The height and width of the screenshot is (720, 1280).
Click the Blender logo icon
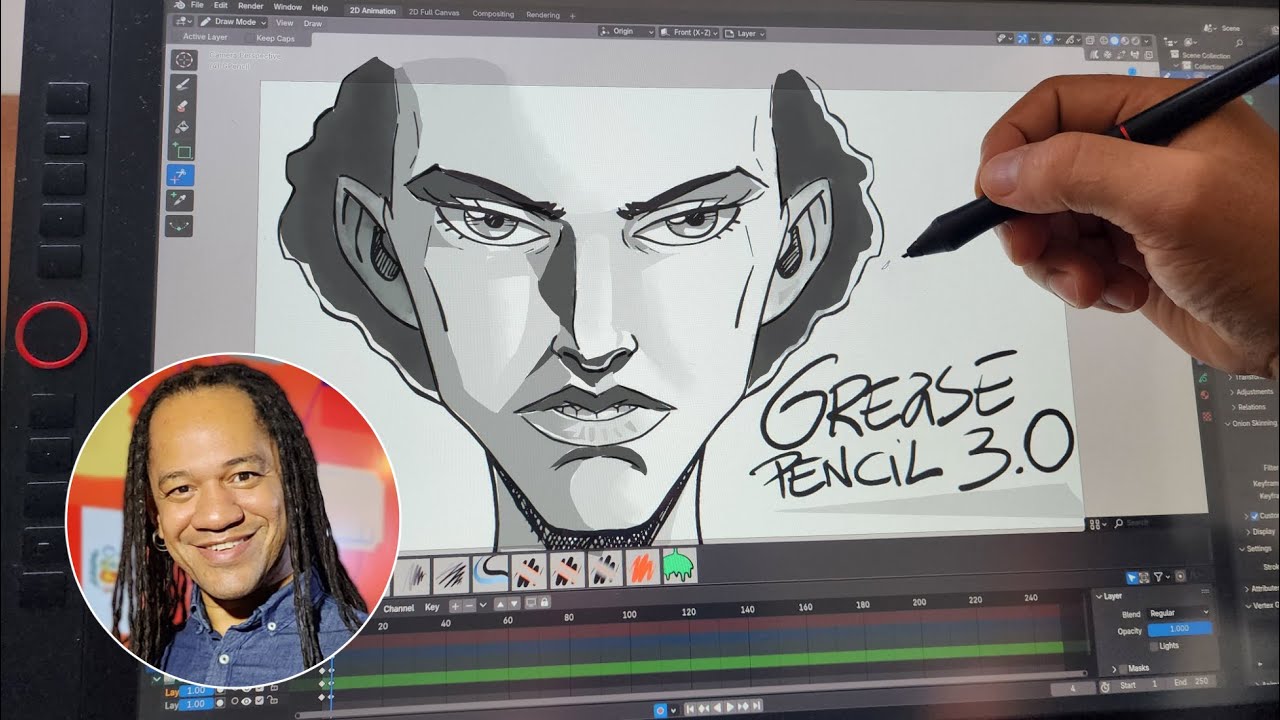[x=178, y=5]
